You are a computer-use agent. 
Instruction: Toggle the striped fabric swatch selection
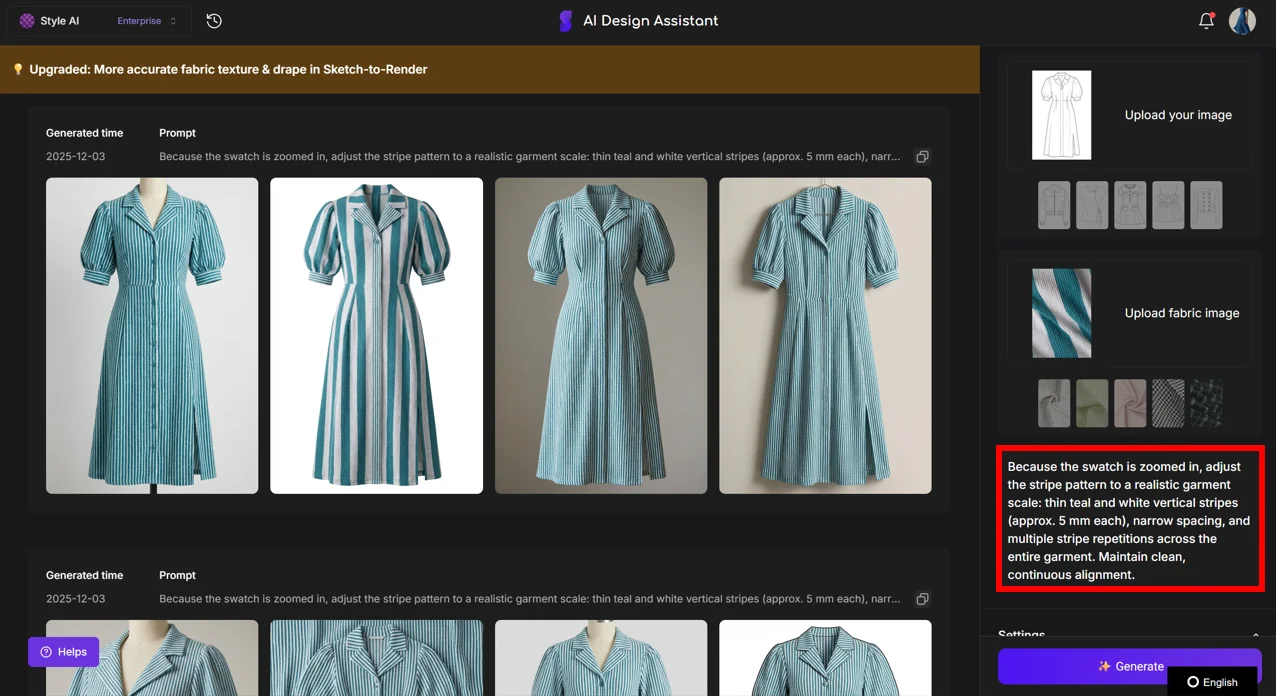point(1061,312)
